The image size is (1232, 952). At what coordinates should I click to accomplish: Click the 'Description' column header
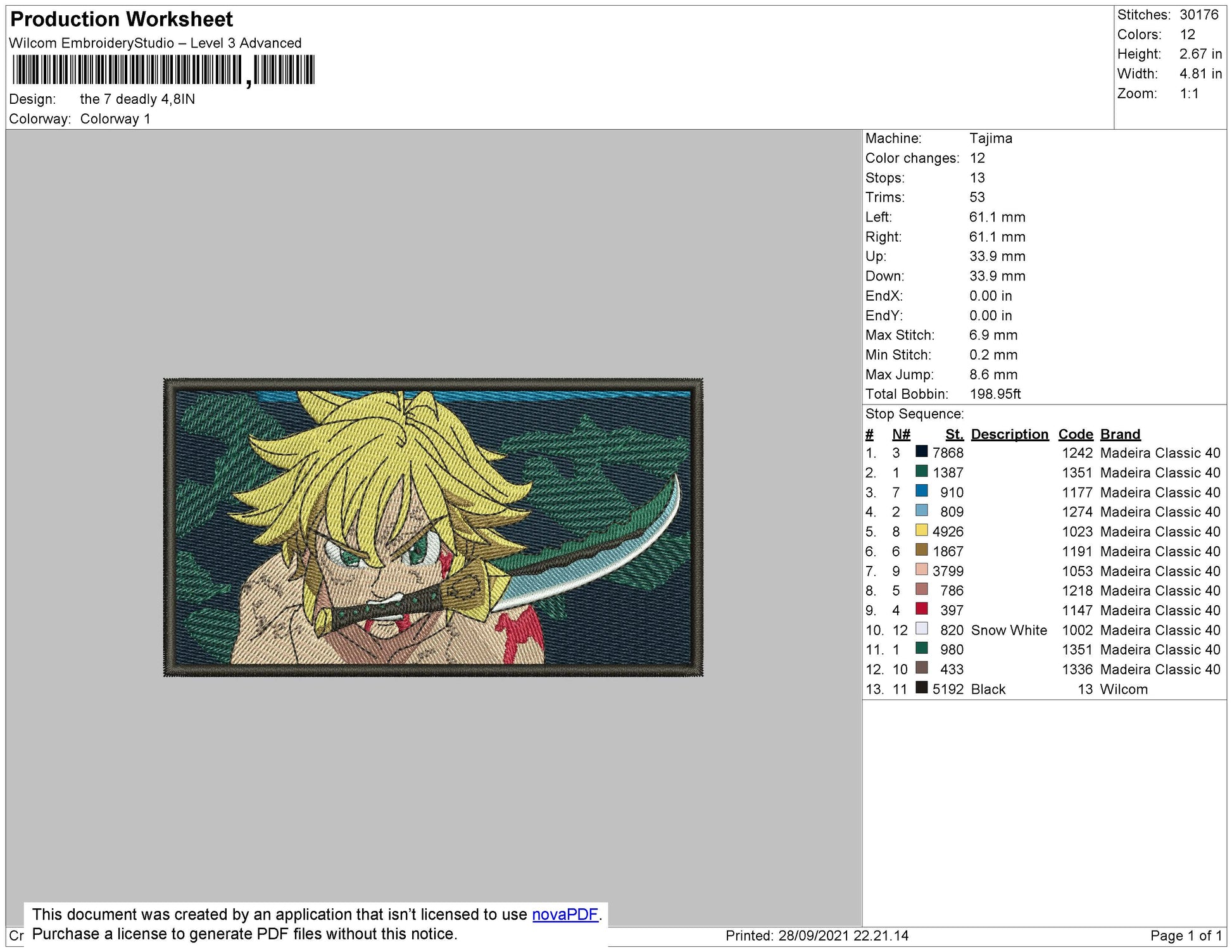click(x=1009, y=434)
